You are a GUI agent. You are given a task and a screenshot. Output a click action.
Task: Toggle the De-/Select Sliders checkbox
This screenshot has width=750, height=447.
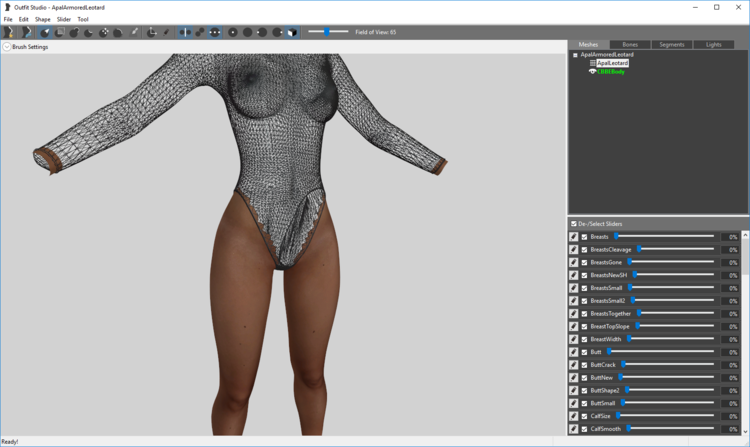(x=574, y=223)
